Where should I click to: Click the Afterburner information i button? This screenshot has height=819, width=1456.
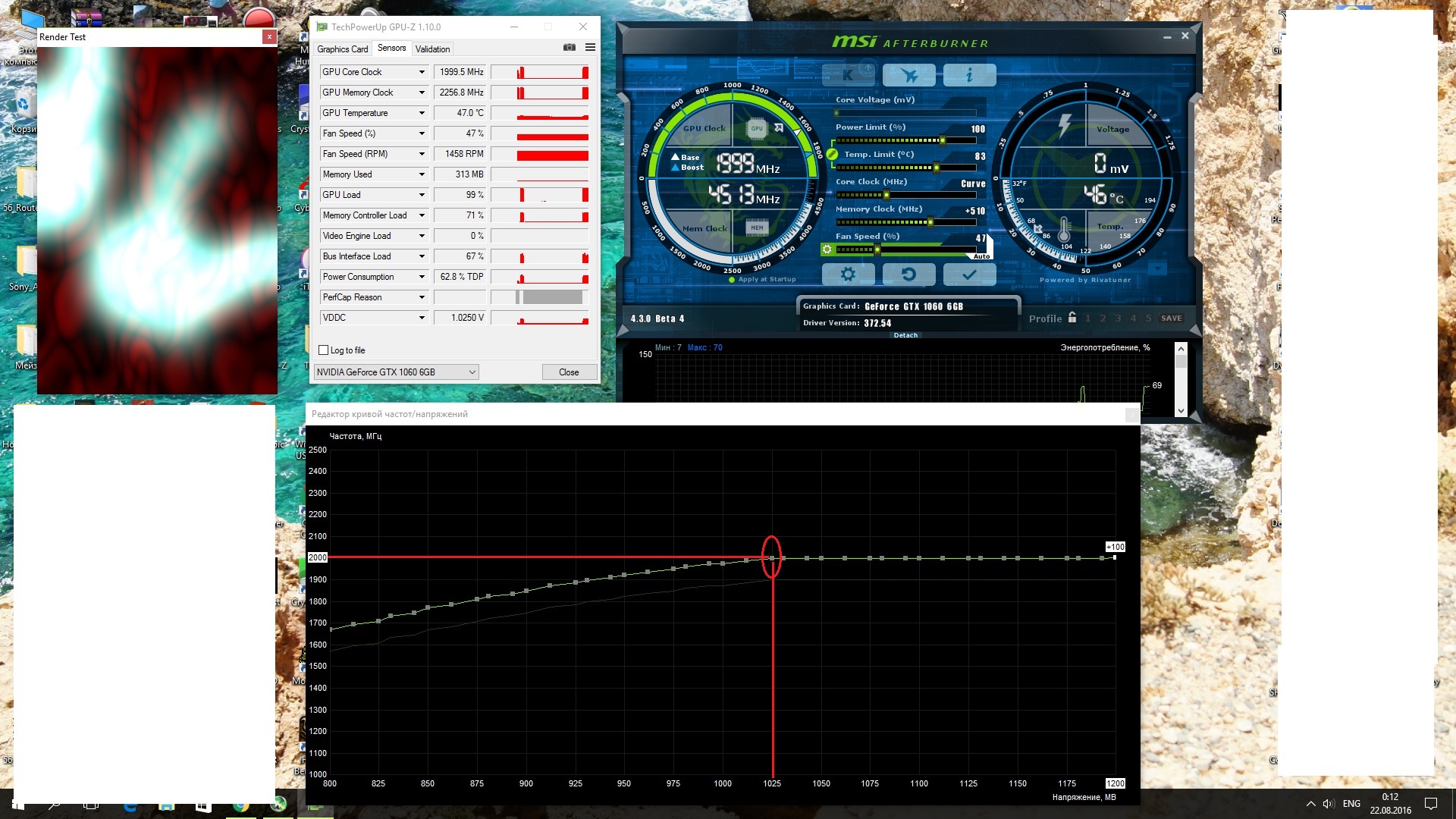(x=969, y=74)
